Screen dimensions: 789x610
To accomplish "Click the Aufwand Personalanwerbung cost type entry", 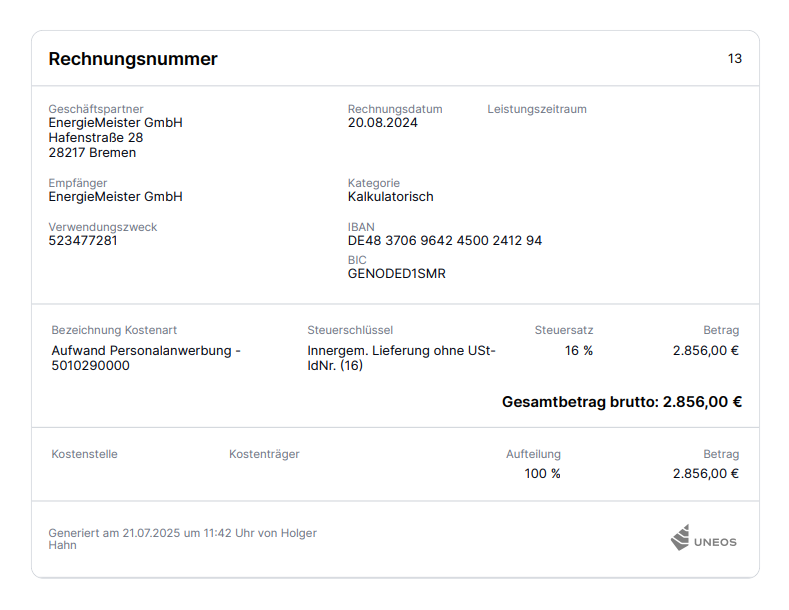I will pyautogui.click(x=146, y=358).
